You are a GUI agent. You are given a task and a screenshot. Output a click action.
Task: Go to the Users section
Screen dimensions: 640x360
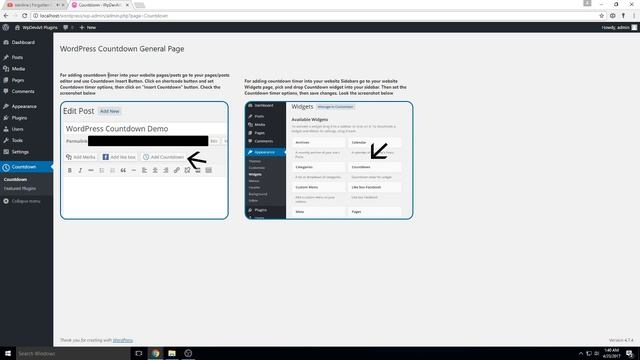click(18, 129)
